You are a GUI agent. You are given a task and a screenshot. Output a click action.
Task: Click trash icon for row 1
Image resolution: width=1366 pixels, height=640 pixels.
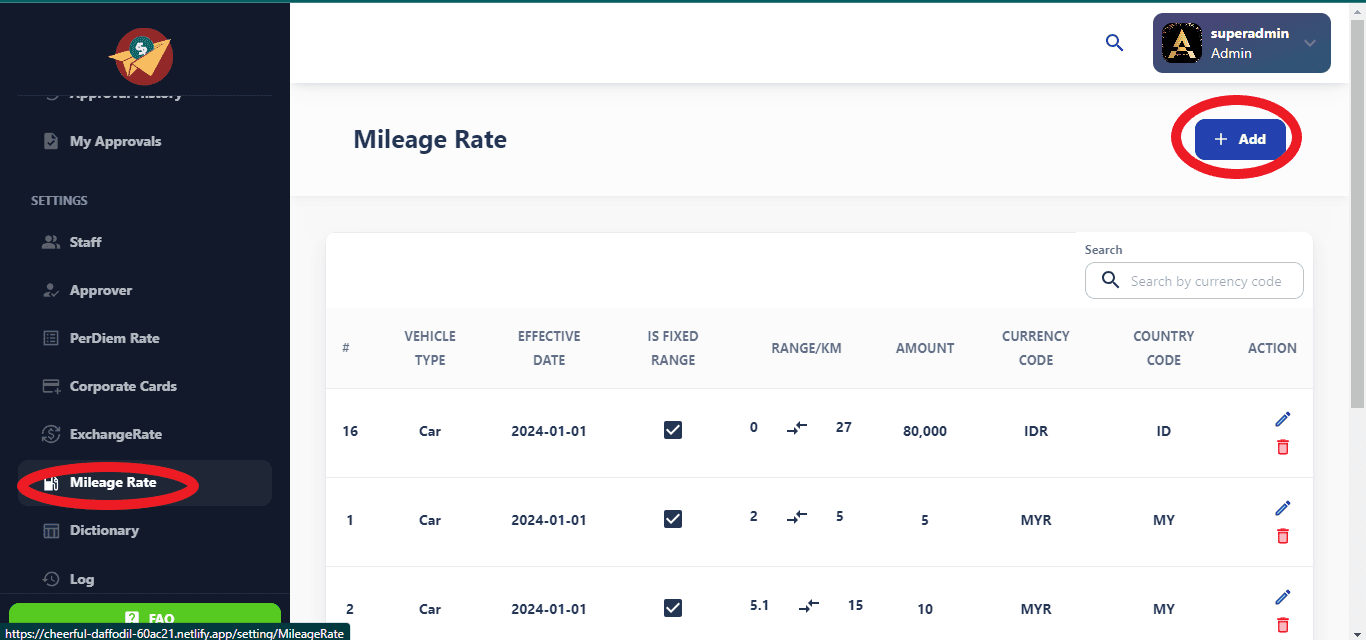point(1283,536)
